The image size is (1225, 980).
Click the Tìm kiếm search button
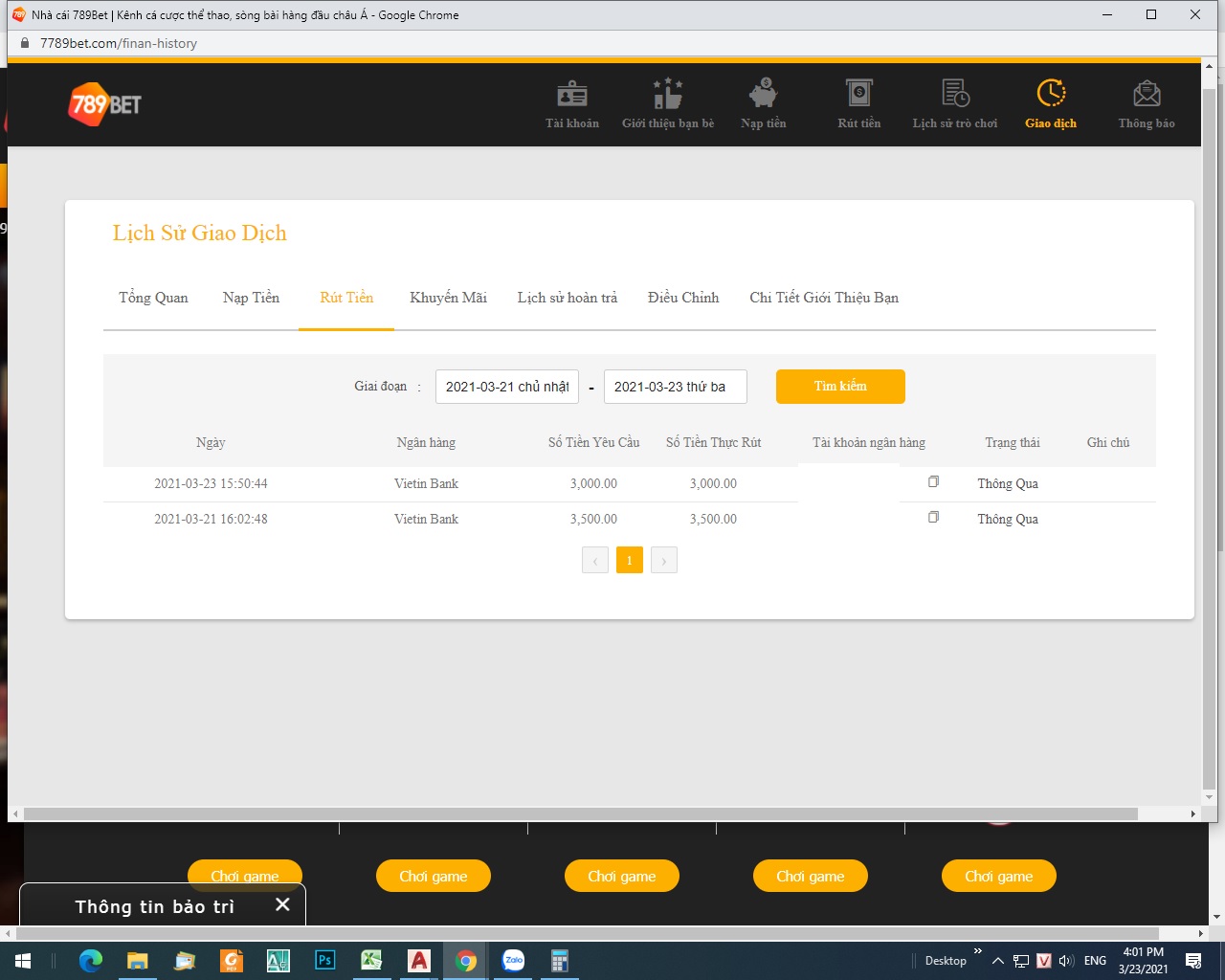(840, 387)
